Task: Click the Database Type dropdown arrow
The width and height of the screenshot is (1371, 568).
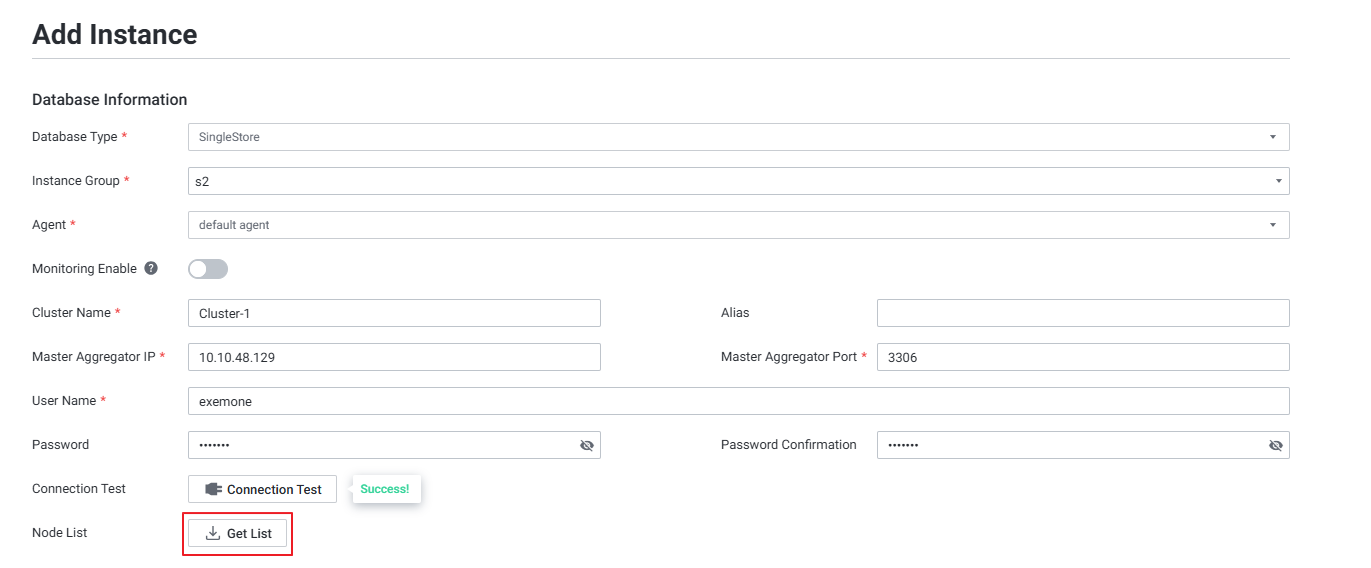Action: pos(1272,137)
